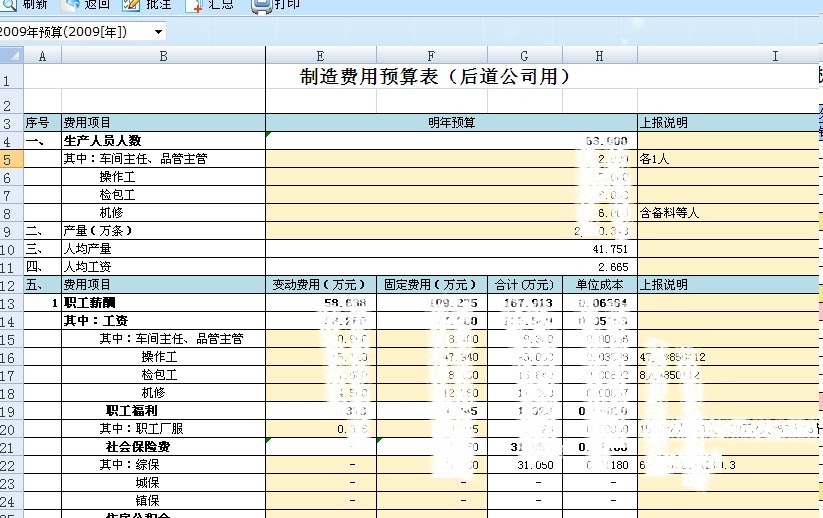The image size is (823, 518).
Task: Click the number 1 beside 职工薪酬
Action: (x=55, y=303)
